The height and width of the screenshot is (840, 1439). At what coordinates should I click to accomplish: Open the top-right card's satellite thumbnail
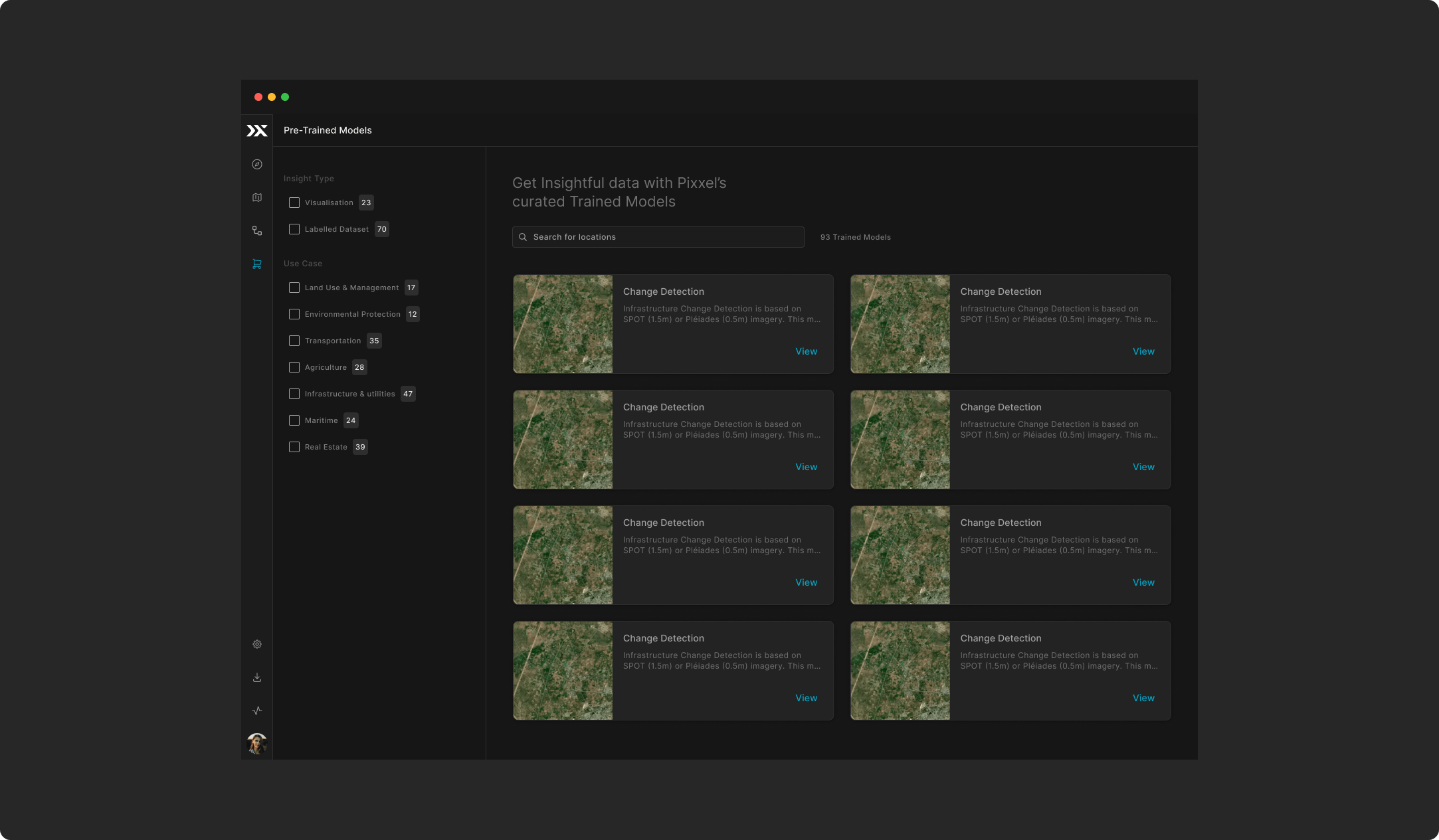pyautogui.click(x=900, y=324)
